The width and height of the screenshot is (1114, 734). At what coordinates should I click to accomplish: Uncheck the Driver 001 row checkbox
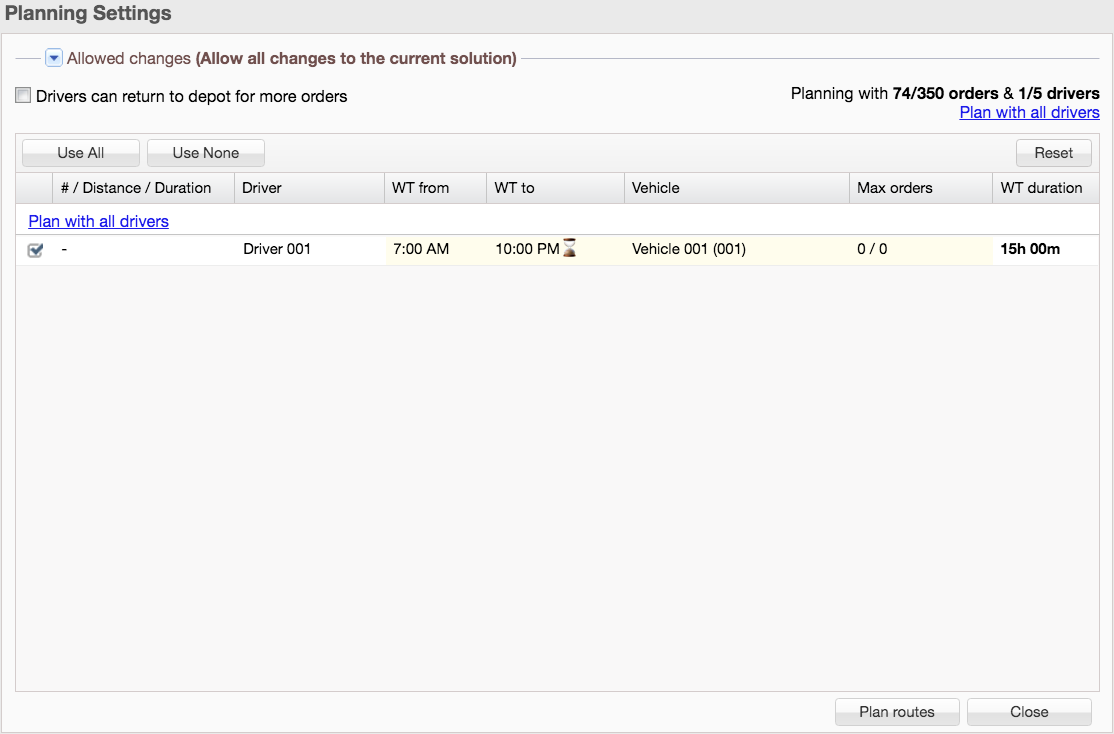(35, 250)
